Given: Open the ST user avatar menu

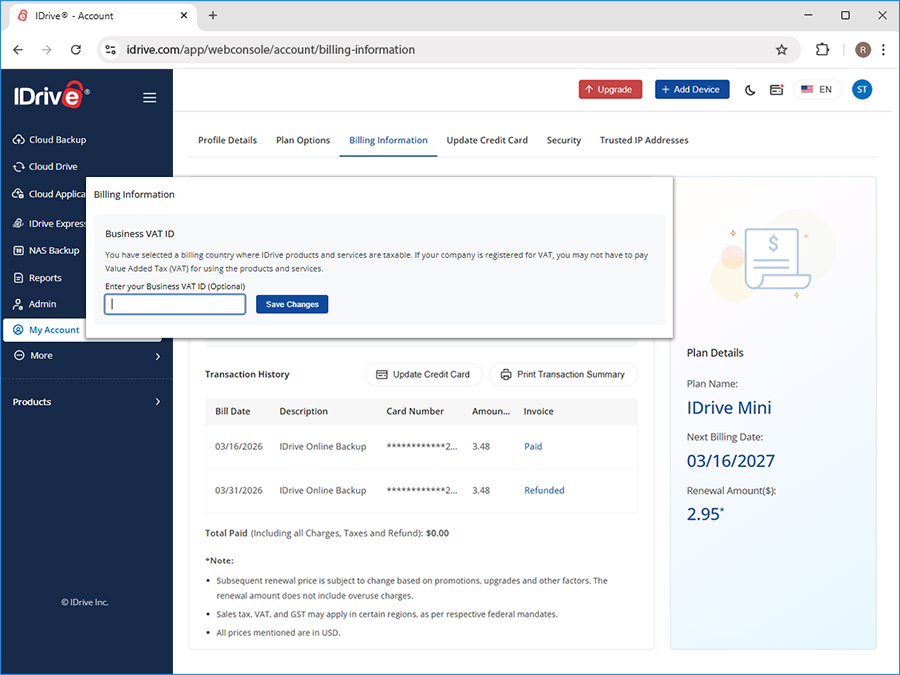Looking at the screenshot, I should [x=862, y=90].
